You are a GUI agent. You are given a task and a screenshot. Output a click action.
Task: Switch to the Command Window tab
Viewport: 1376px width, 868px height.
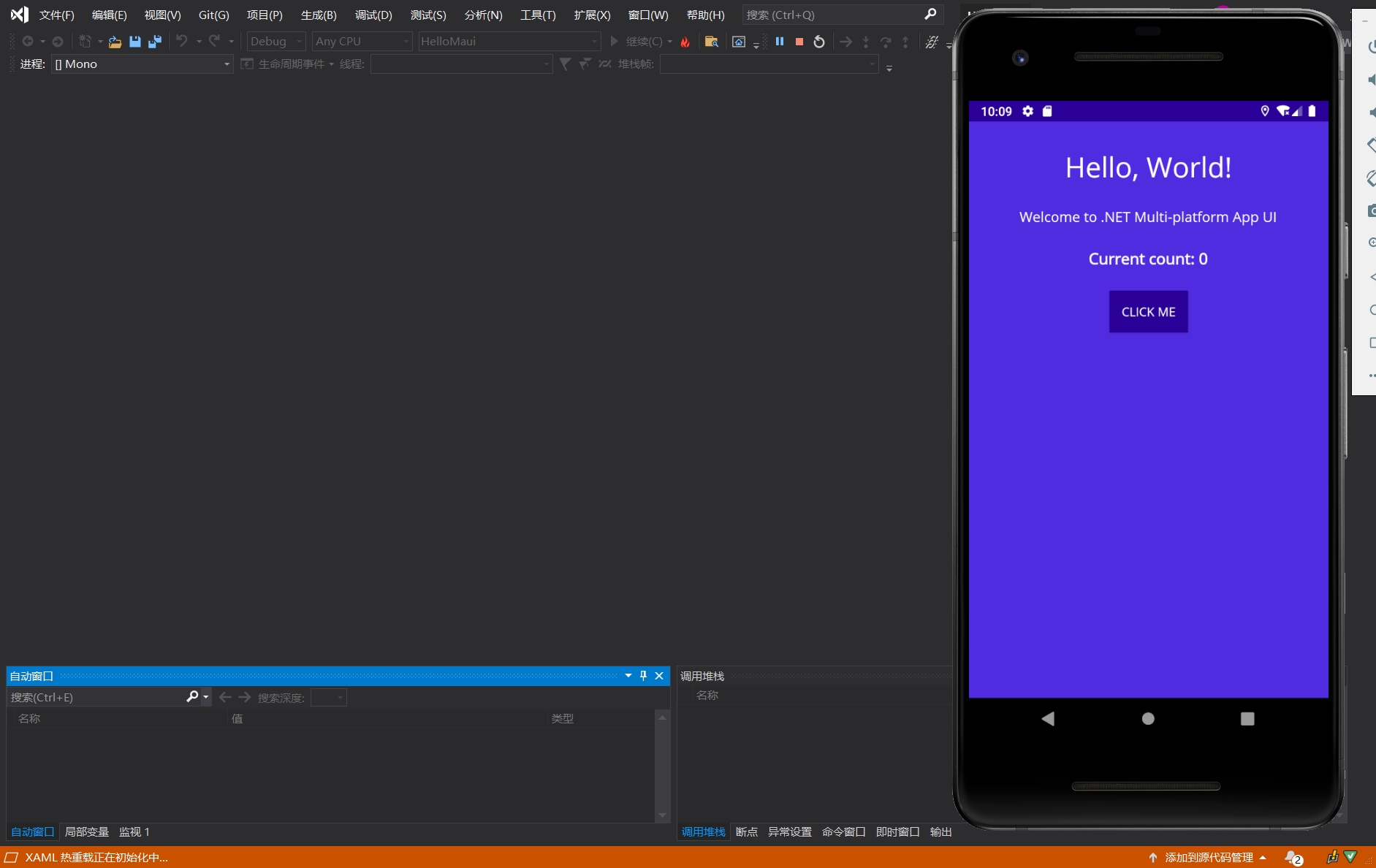843,831
